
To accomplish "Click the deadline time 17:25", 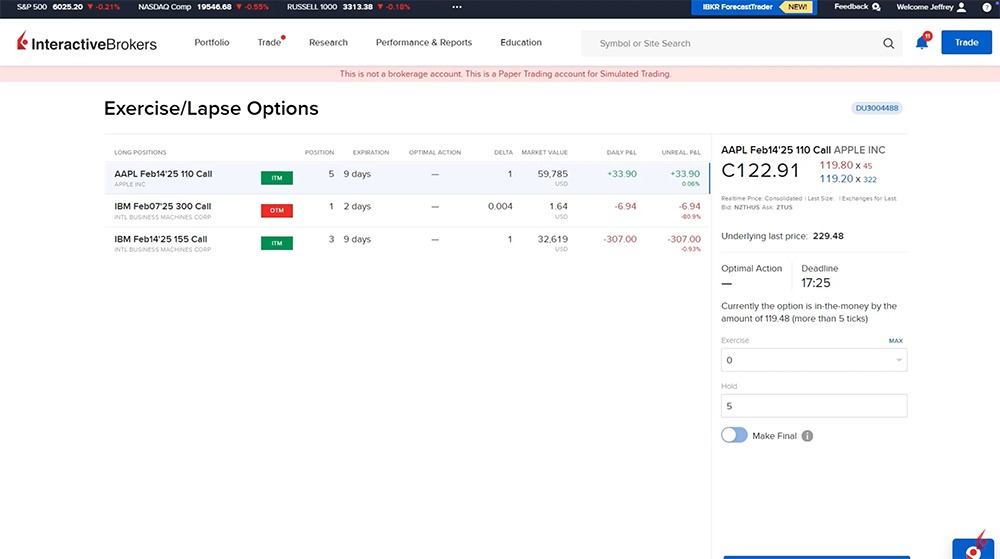I will point(816,283).
